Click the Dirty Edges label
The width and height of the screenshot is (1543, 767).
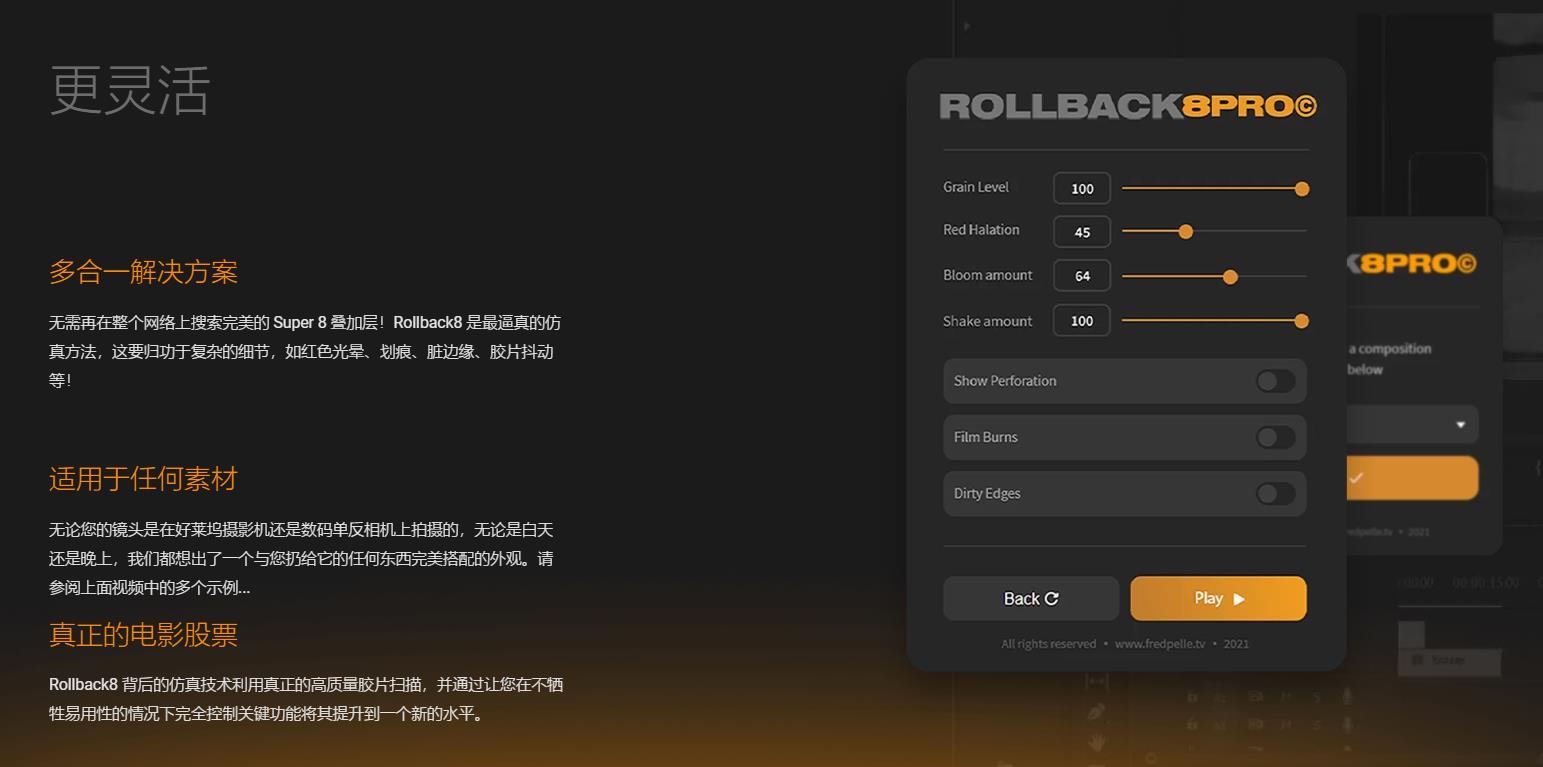987,494
